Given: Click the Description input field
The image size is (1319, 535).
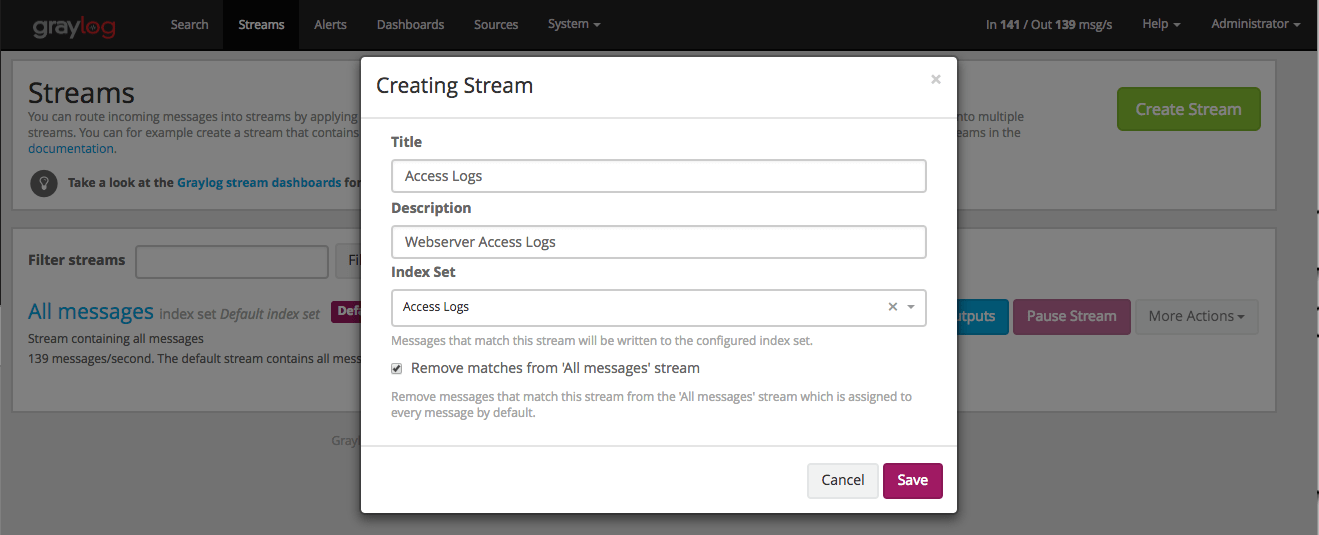Looking at the screenshot, I should [x=658, y=242].
